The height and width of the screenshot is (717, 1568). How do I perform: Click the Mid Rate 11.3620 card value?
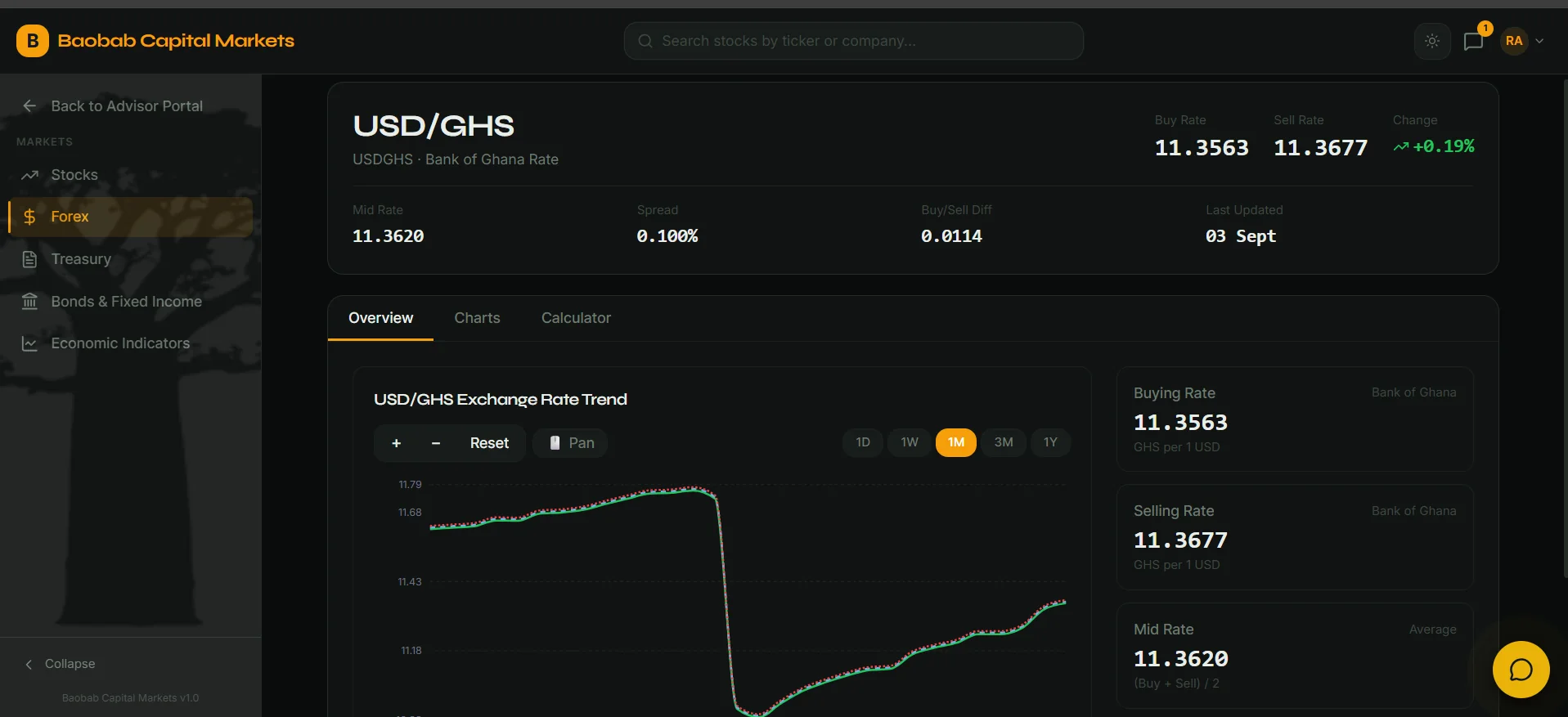[1181, 659]
